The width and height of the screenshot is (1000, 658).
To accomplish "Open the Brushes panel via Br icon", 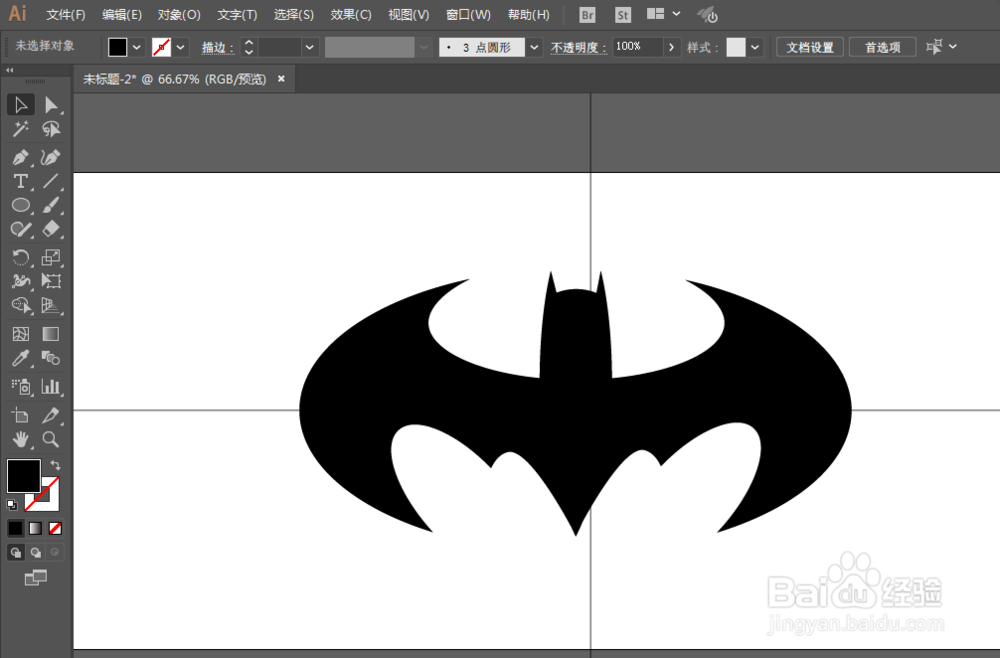I will tap(586, 14).
